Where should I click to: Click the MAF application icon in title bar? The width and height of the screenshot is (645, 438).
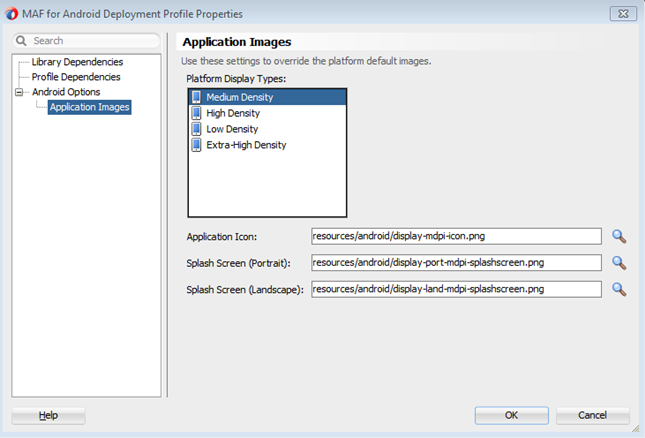pyautogui.click(x=12, y=14)
